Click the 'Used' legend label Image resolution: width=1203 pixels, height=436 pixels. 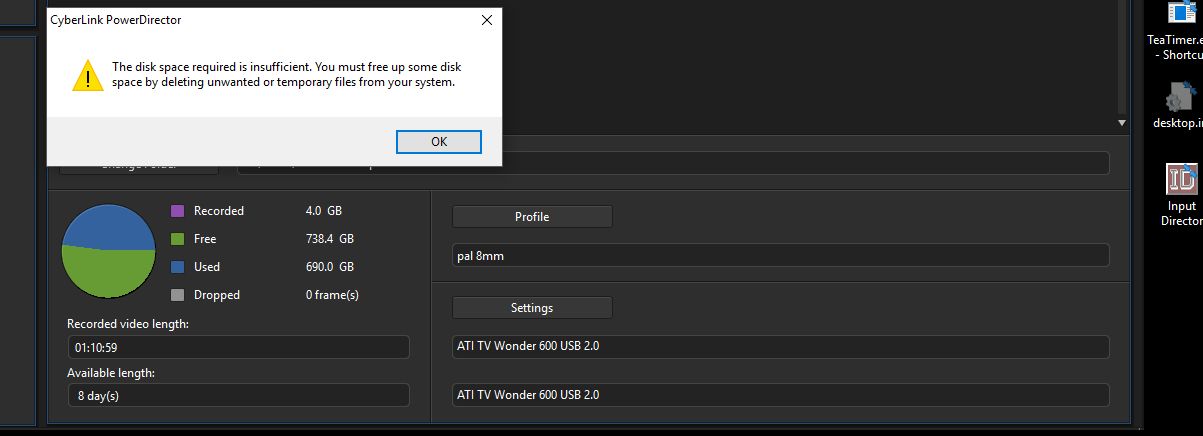207,267
